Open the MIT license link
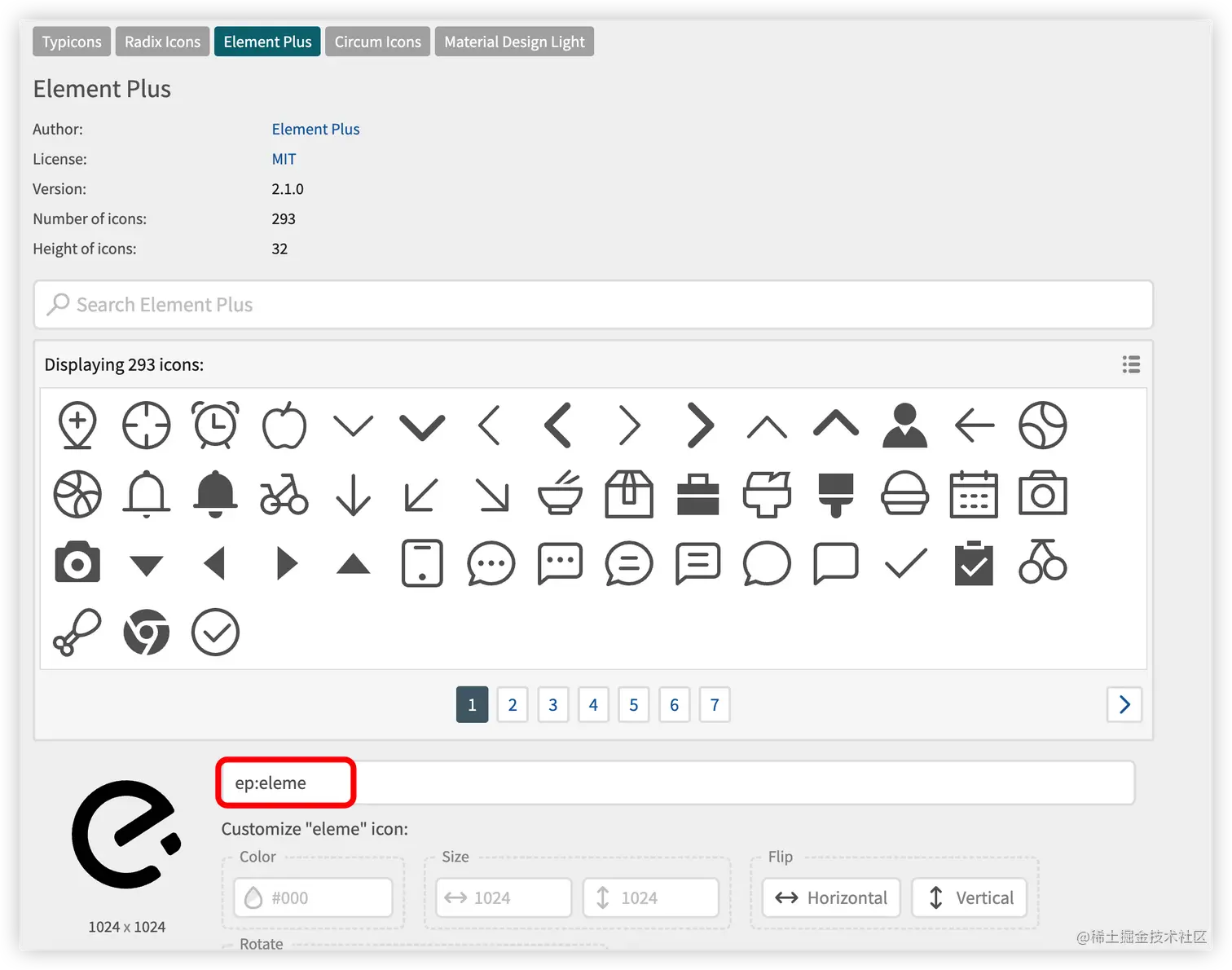The width and height of the screenshot is (1232, 970). [x=284, y=159]
